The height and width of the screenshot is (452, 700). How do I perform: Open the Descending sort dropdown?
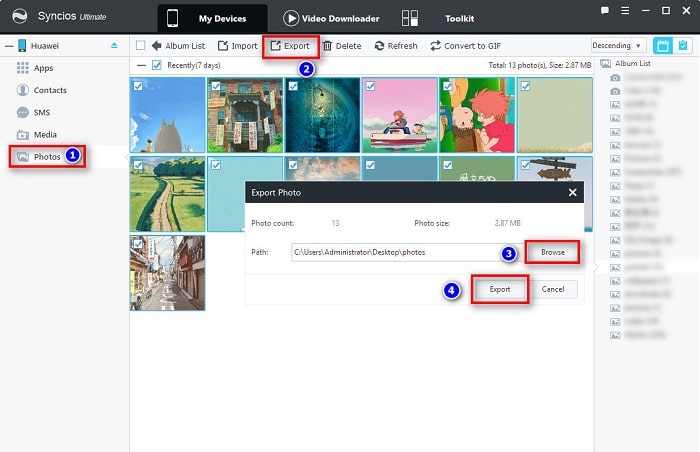[x=617, y=46]
